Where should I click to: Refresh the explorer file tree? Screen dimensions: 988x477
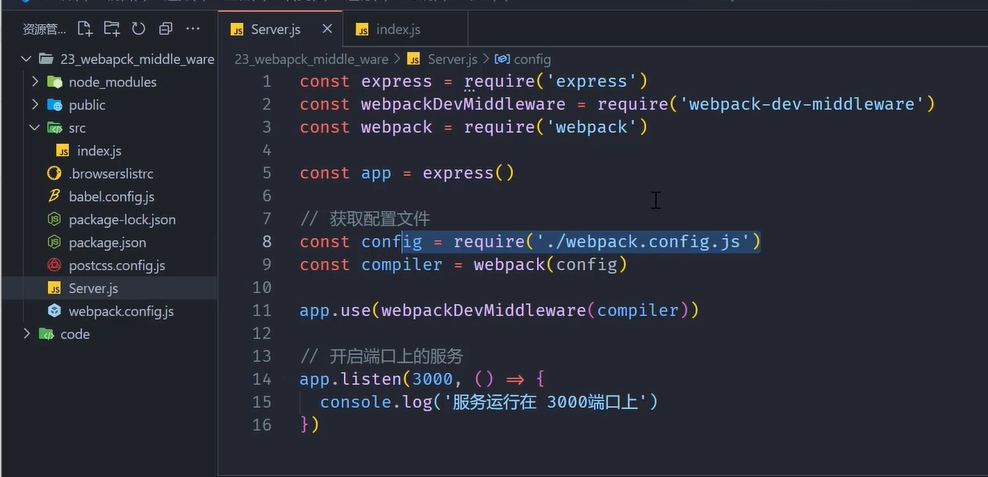[x=139, y=28]
